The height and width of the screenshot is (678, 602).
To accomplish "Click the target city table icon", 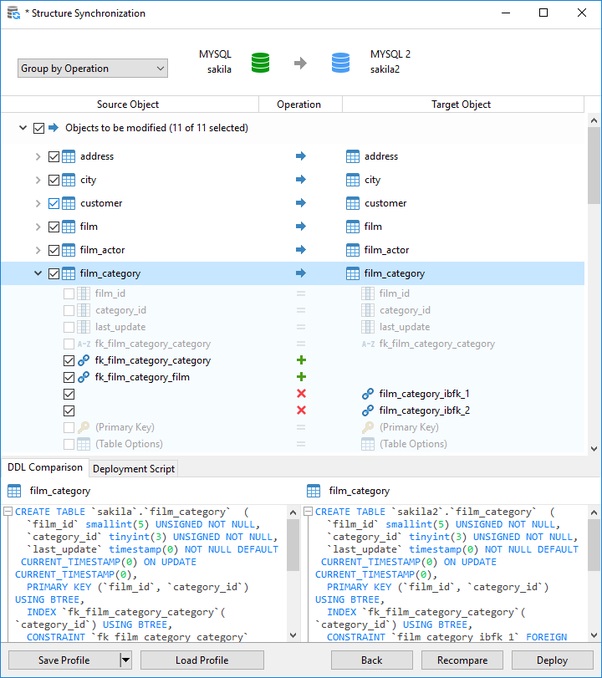I will pos(352,179).
